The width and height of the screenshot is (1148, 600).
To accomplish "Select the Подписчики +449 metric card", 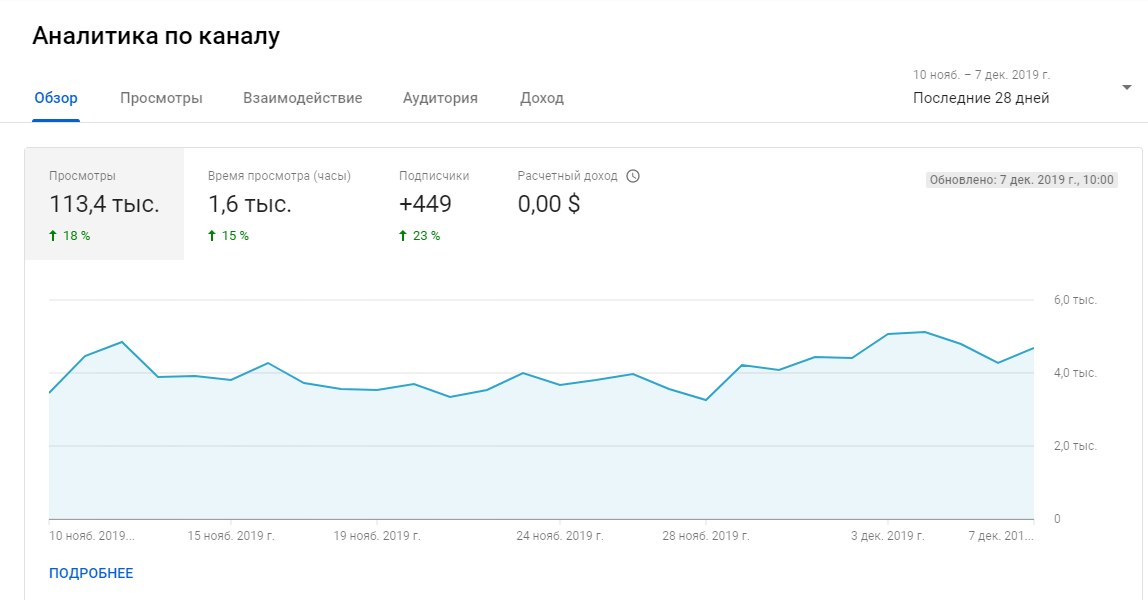I will tap(434, 204).
